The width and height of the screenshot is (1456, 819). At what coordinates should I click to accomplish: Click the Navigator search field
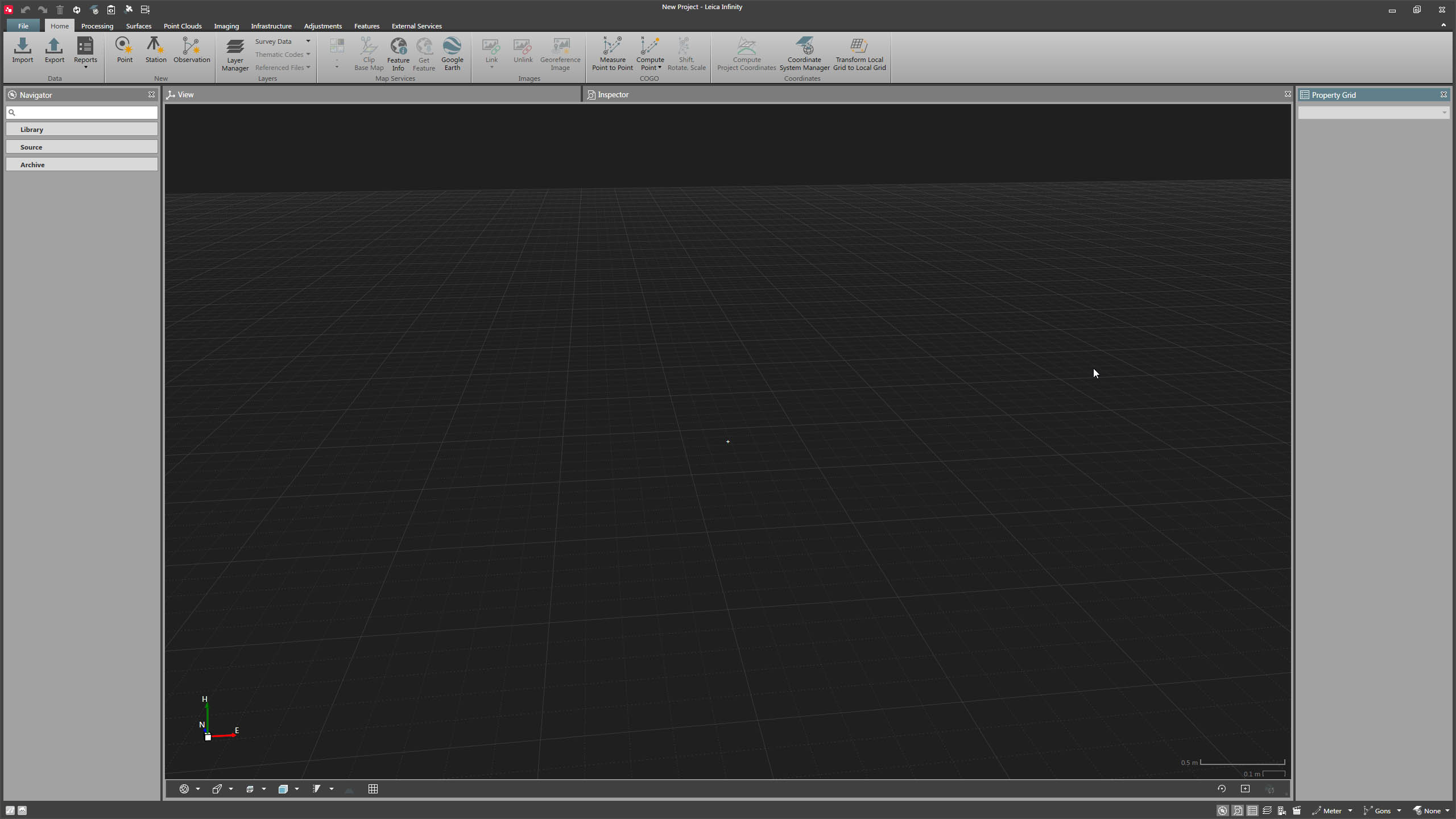tap(85, 113)
